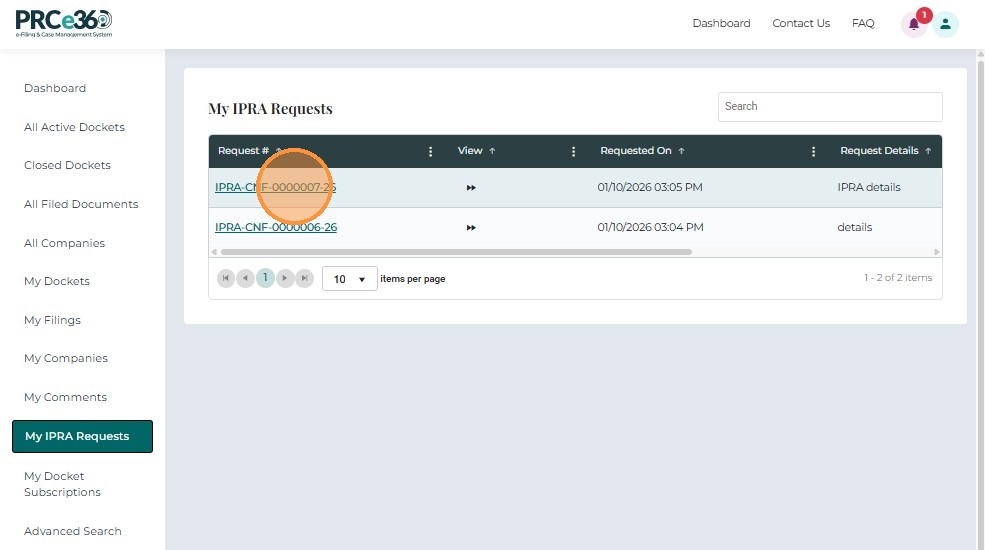Select My Docket Subscriptions in sidebar
The image size is (985, 550).
(62, 484)
